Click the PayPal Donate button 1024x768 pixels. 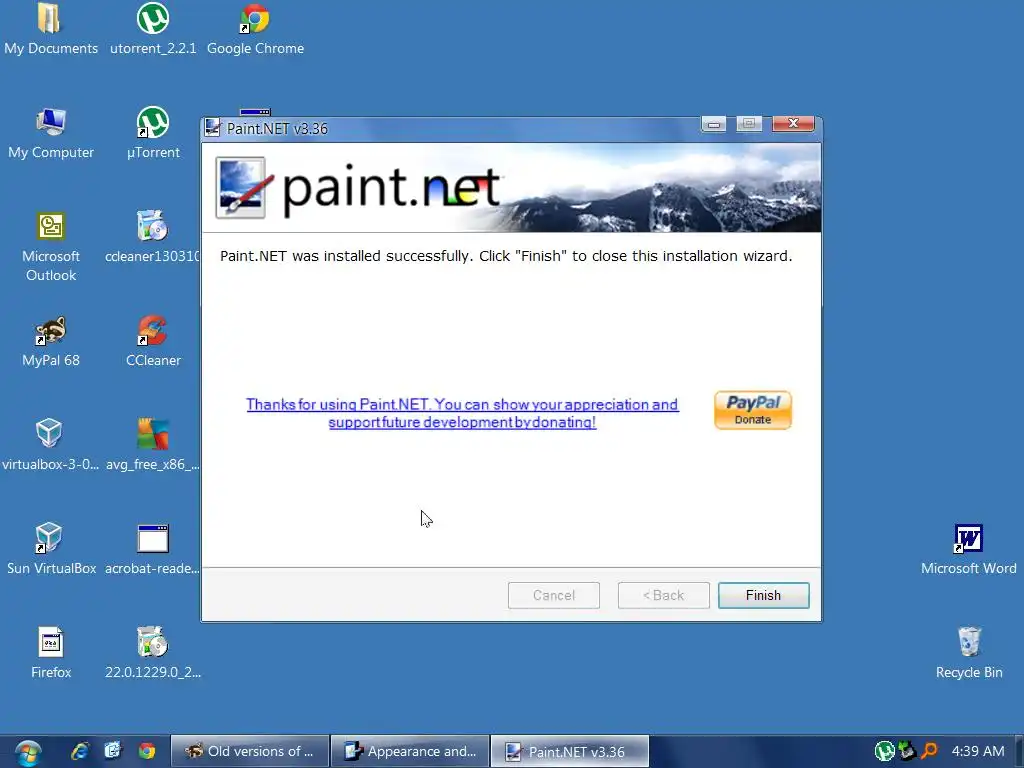point(753,410)
